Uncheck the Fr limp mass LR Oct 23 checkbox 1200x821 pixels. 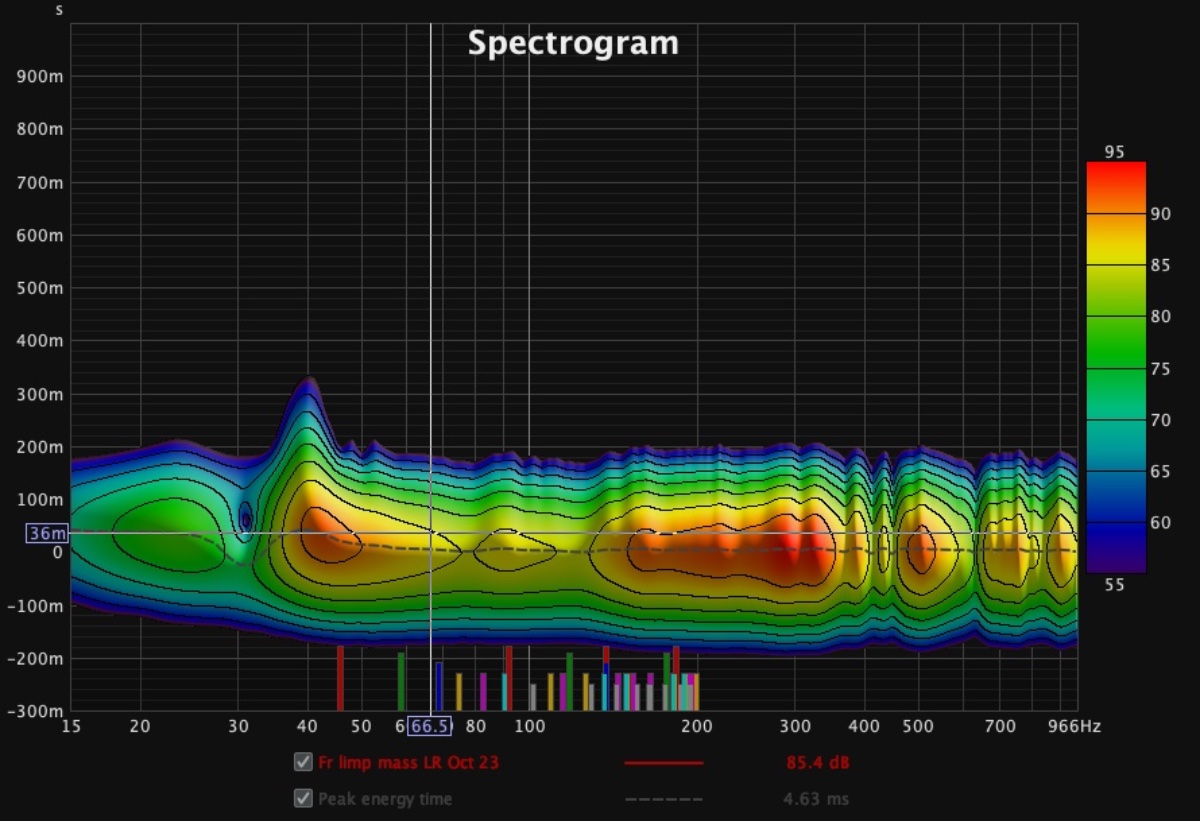click(x=303, y=763)
